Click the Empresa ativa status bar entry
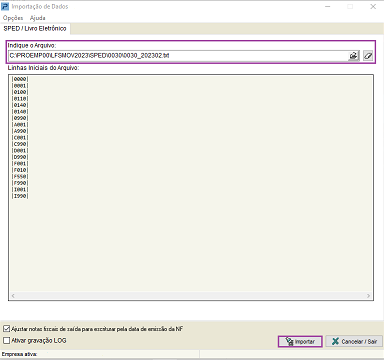384x360 pixels. point(19,354)
